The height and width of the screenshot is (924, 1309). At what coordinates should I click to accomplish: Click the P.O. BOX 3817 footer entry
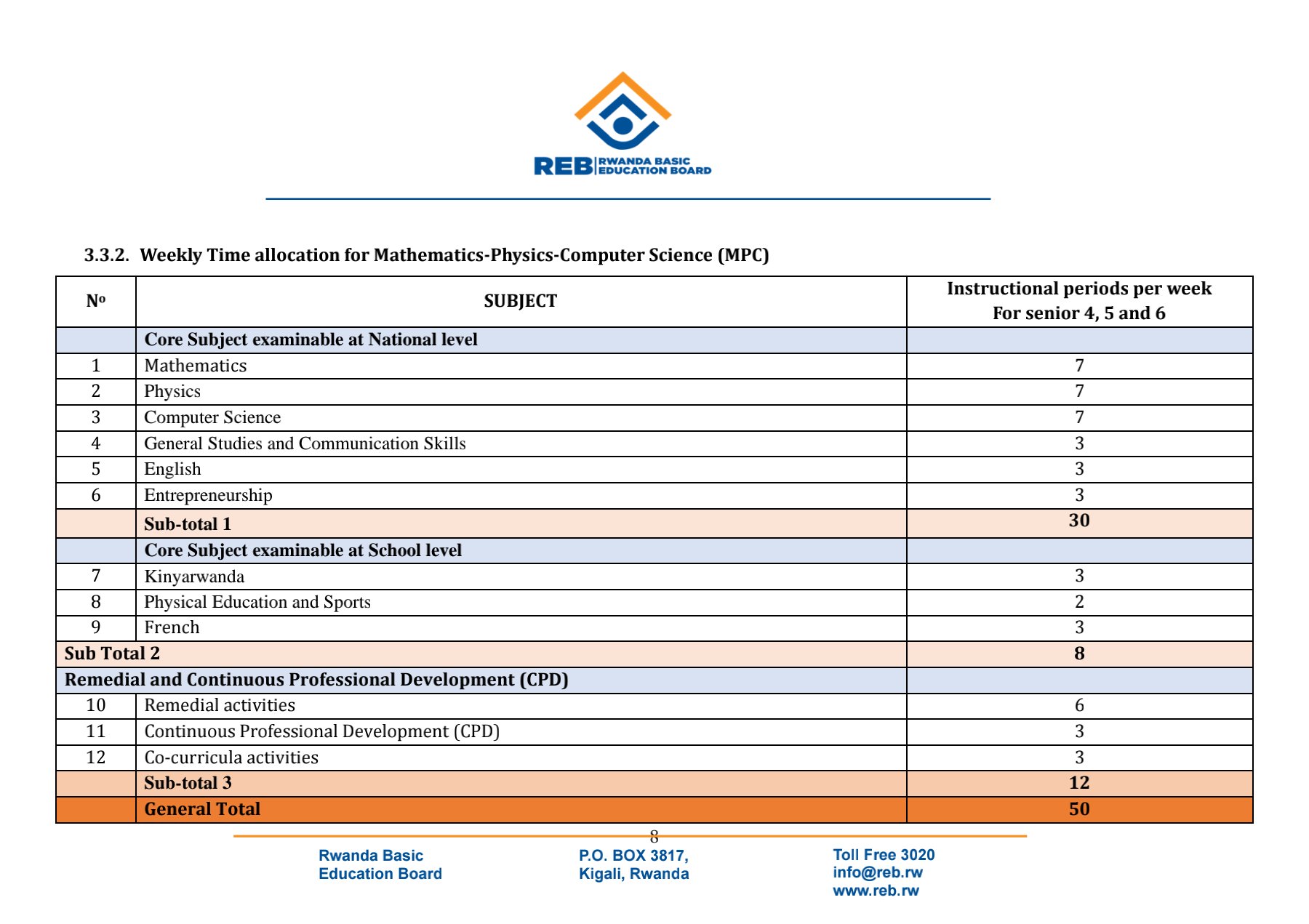coord(633,856)
